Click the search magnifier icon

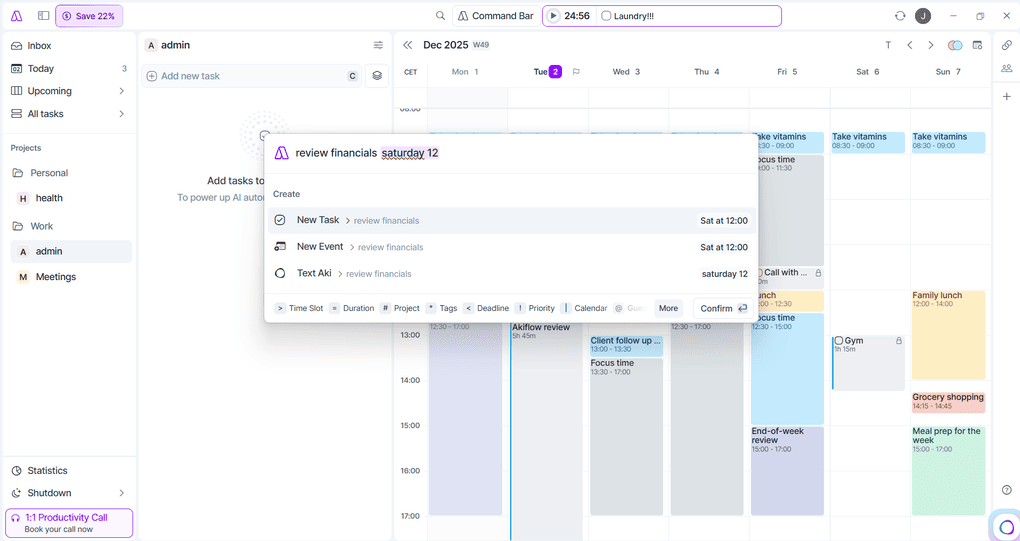point(440,16)
